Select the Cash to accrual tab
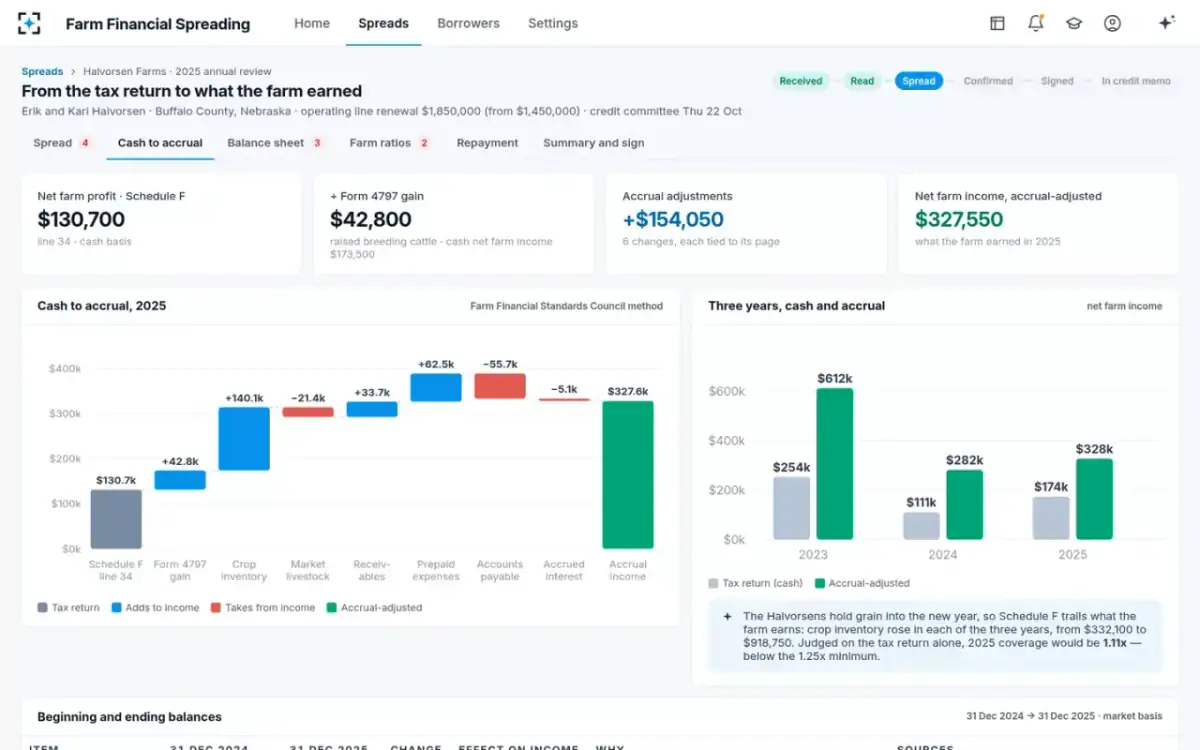Image resolution: width=1200 pixels, height=750 pixels. (x=160, y=143)
